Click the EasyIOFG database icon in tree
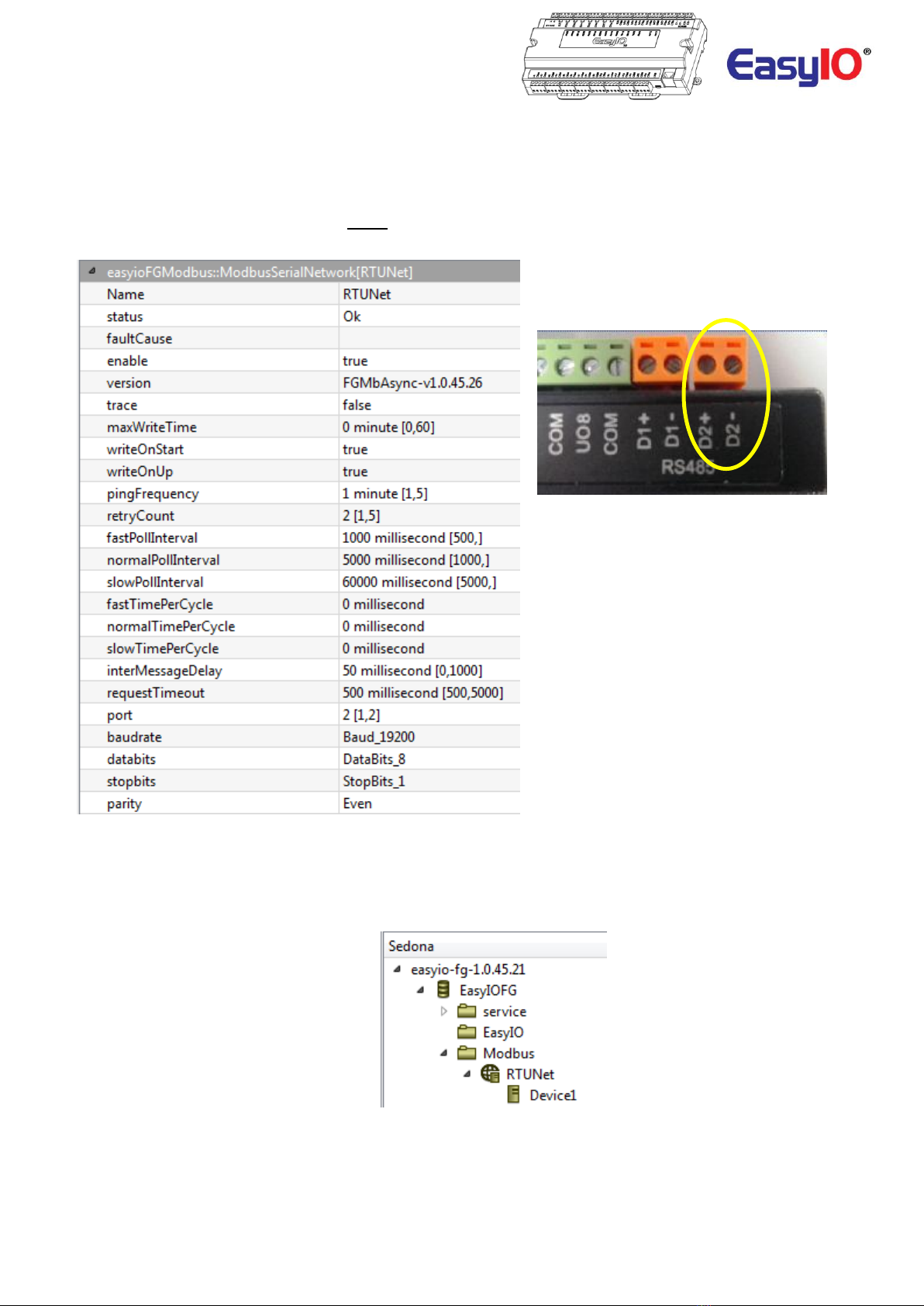Image resolution: width=924 pixels, height=1306 pixels. pos(443,990)
